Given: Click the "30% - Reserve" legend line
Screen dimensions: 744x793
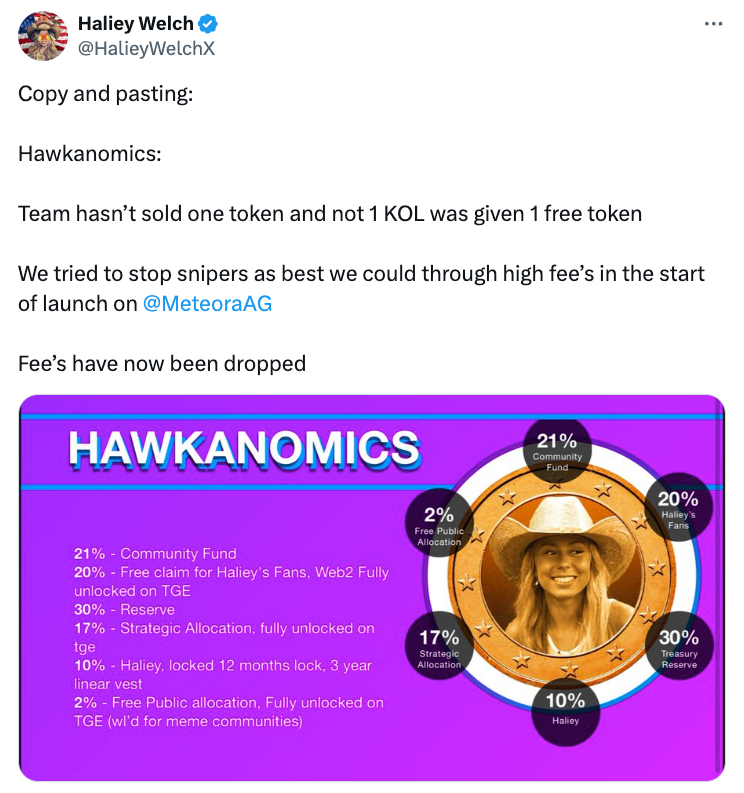Looking at the screenshot, I should tap(124, 609).
